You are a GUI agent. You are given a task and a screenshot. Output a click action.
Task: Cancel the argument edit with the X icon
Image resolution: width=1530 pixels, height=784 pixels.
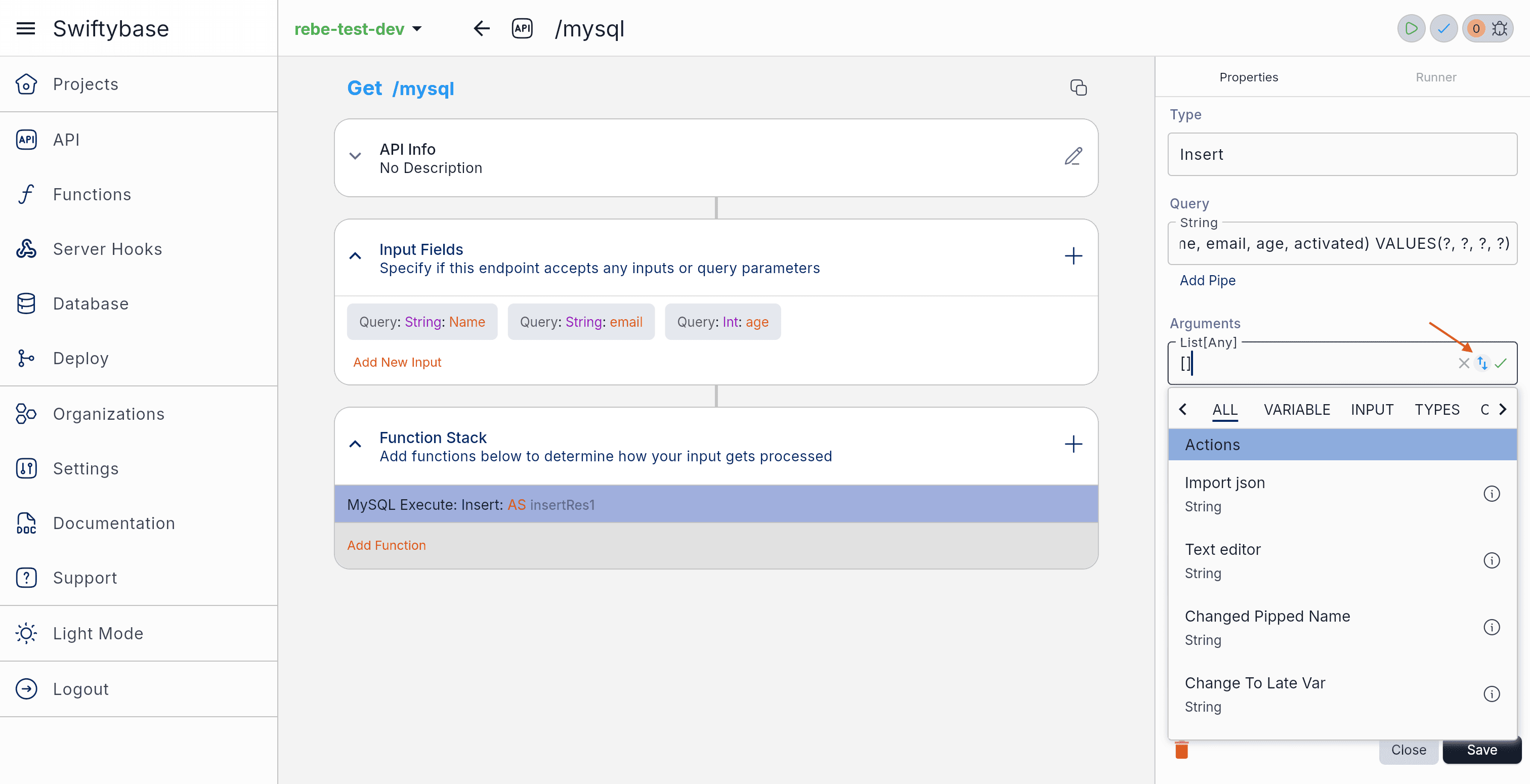1464,363
